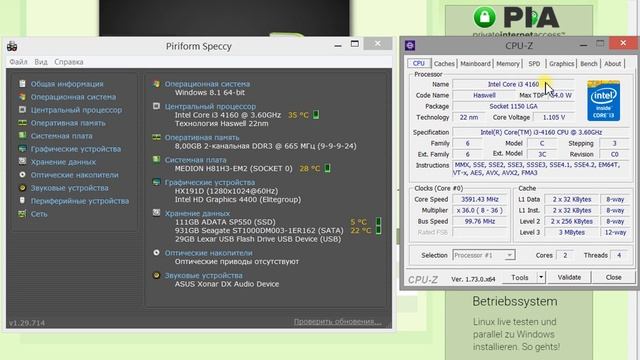
Task: Click the Звуковые устройства sidebar icon
Action: coord(22,188)
